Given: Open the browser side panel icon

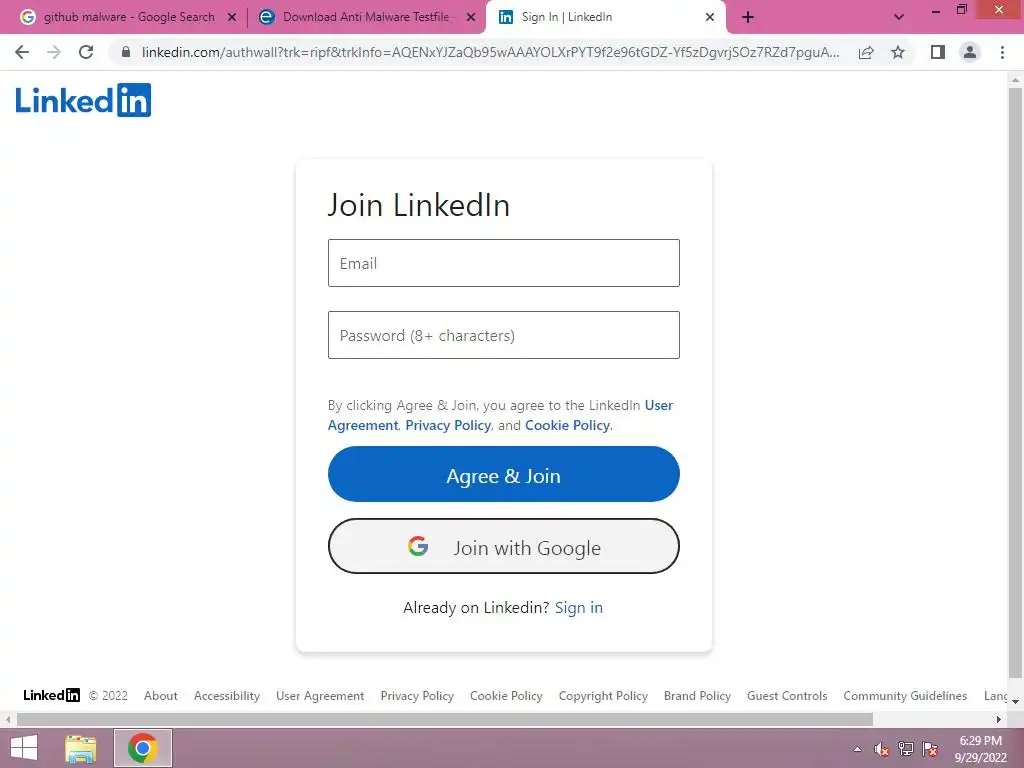Looking at the screenshot, I should (x=938, y=52).
